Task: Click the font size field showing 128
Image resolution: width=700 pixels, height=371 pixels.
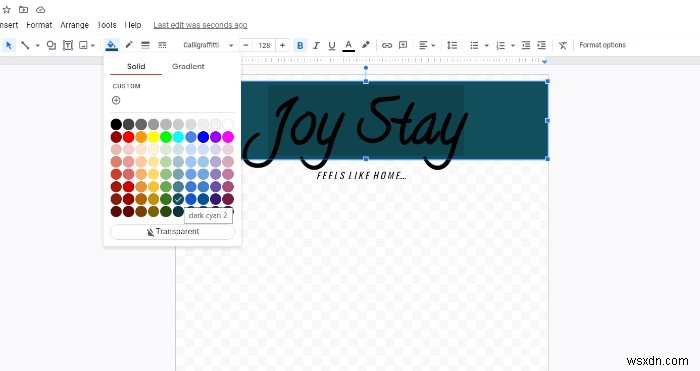Action: 264,45
